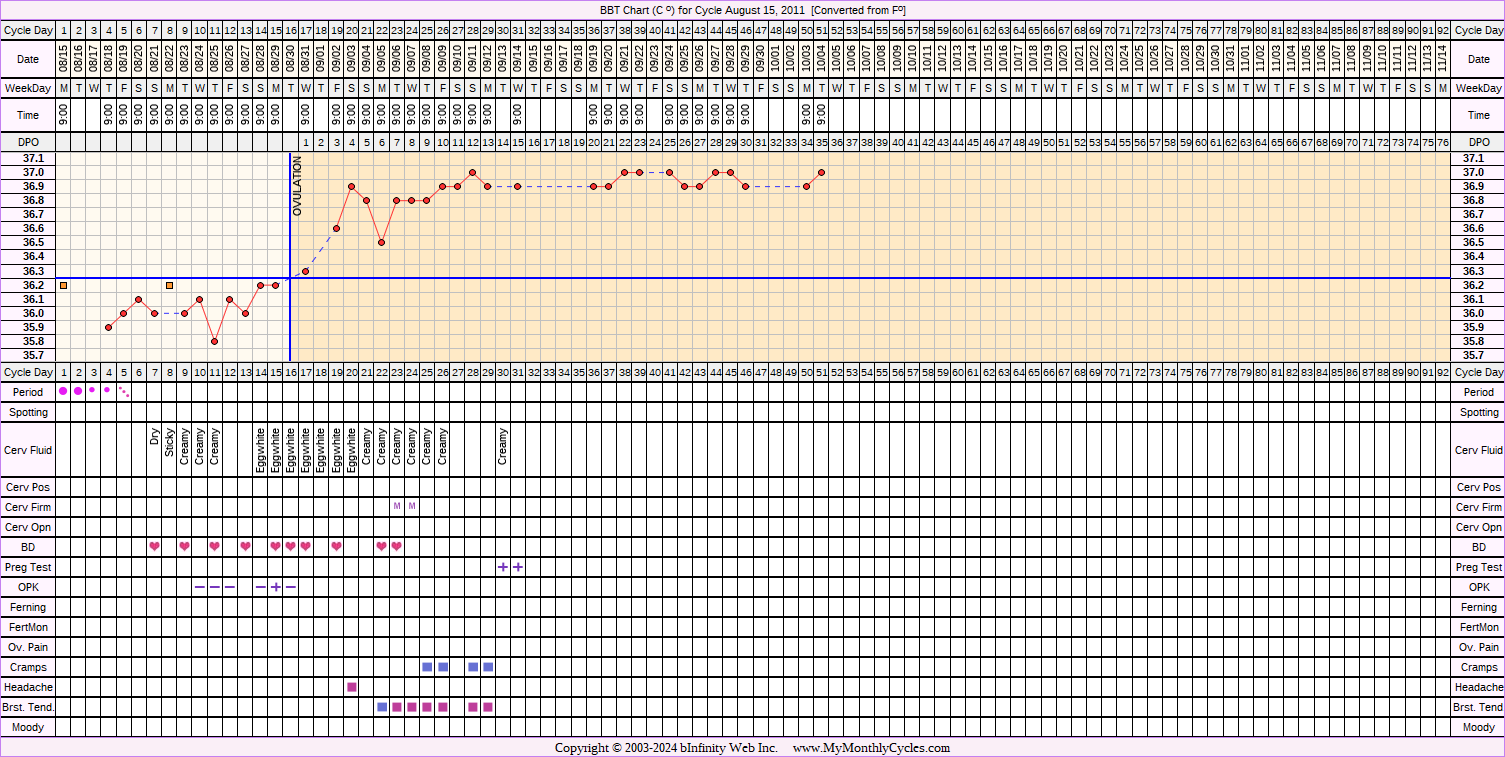Select the orange square marker on day 8
The height and width of the screenshot is (757, 1505).
(x=169, y=286)
